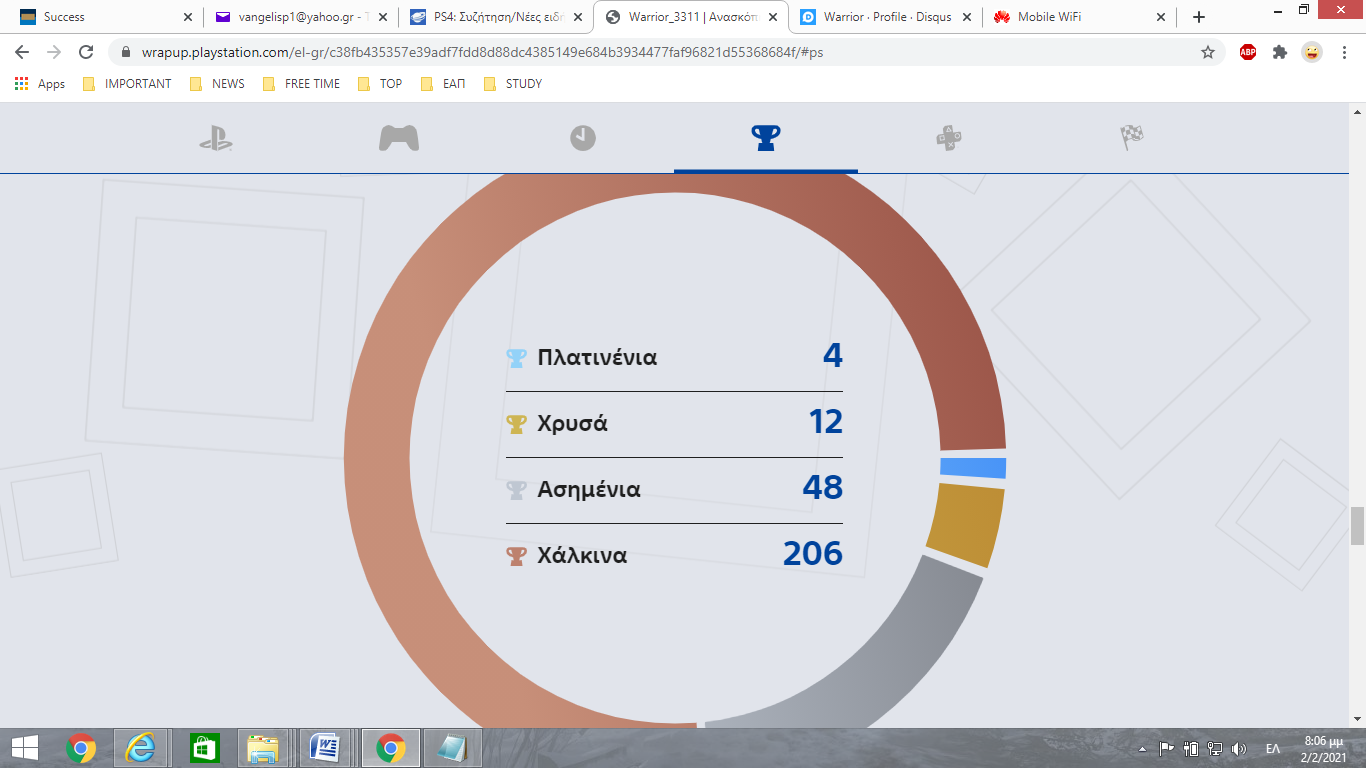Click the Chrome back arrow
Viewport: 1366px width, 768px height.
(x=22, y=52)
